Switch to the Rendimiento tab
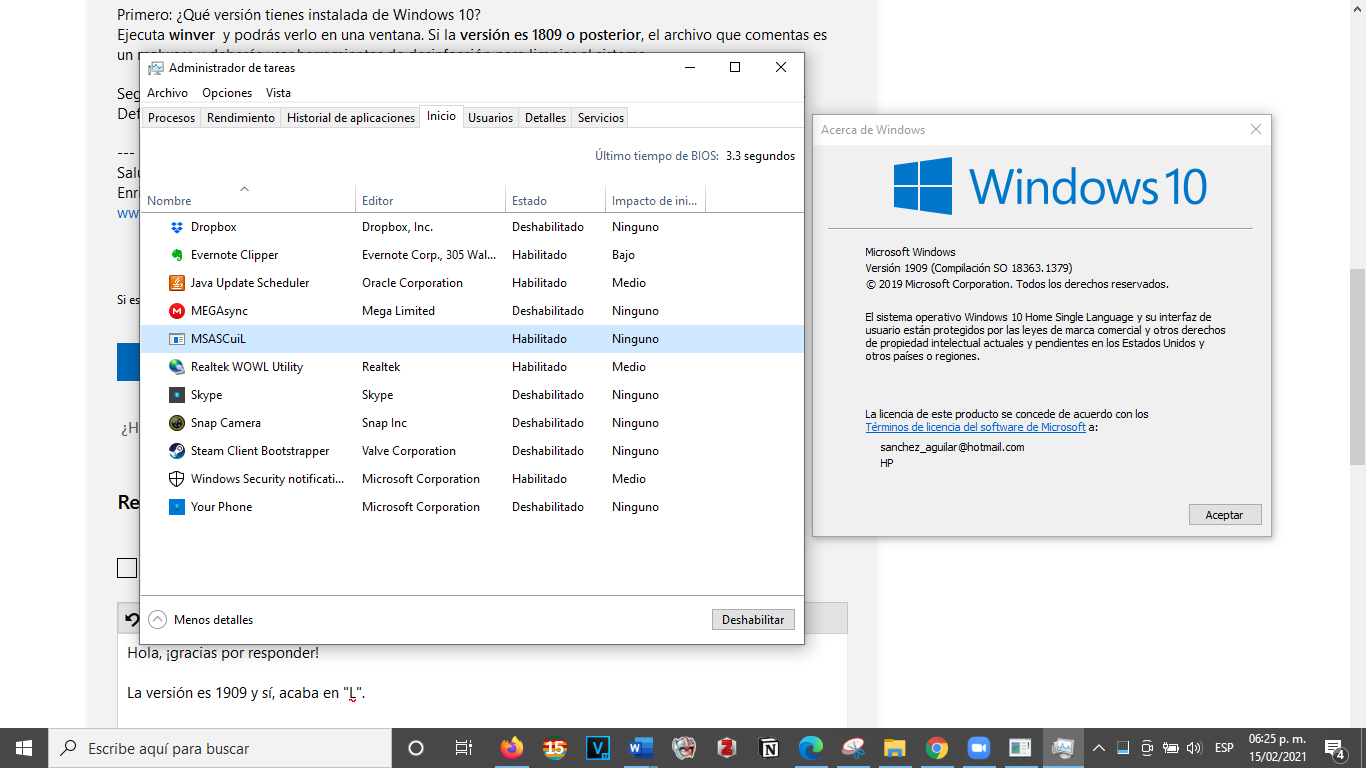This screenshot has width=1366, height=768. tap(241, 118)
